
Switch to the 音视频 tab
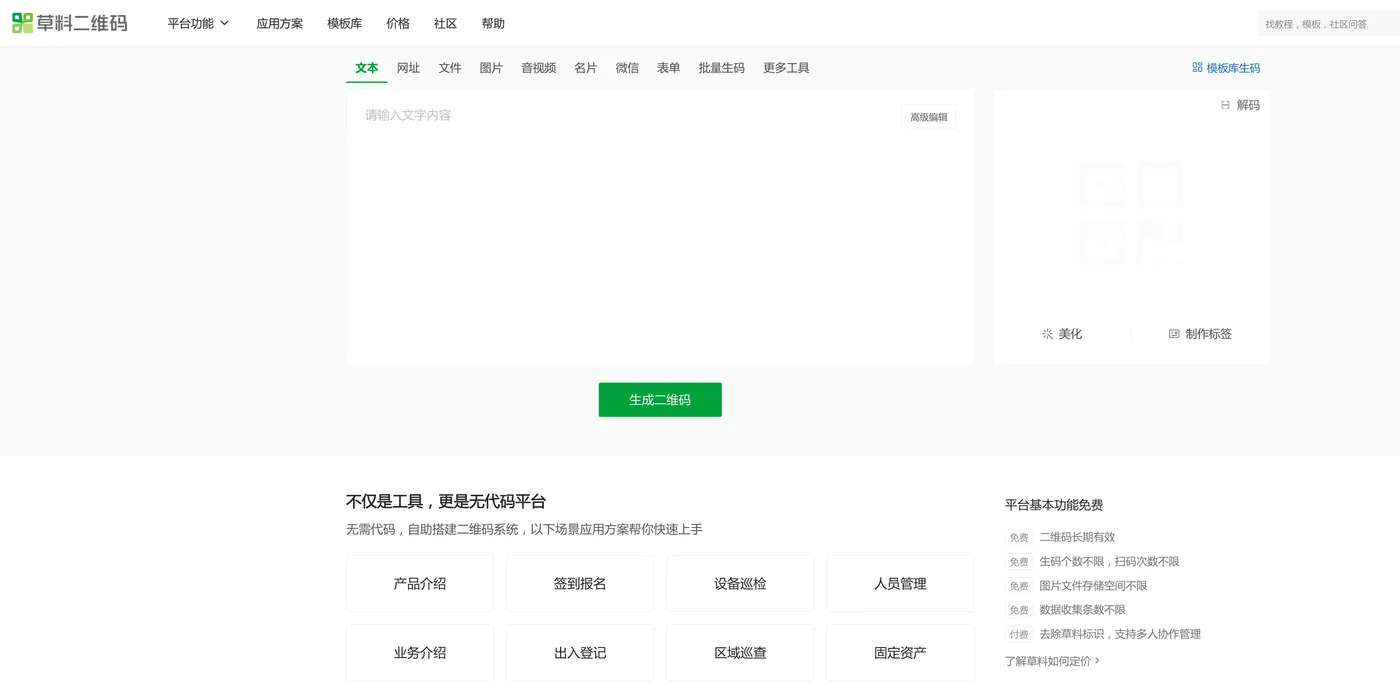pyautogui.click(x=538, y=68)
